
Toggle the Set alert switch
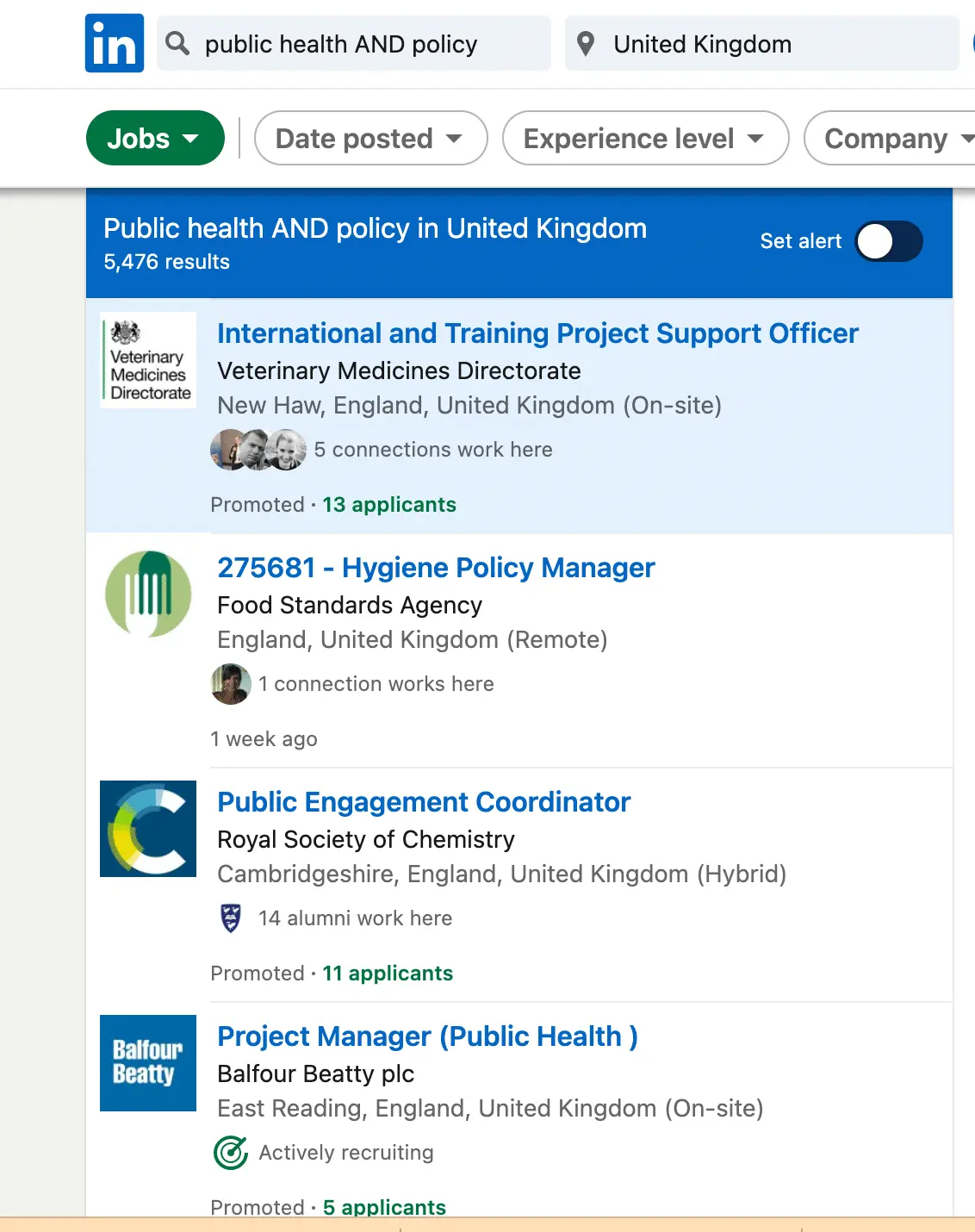point(889,241)
